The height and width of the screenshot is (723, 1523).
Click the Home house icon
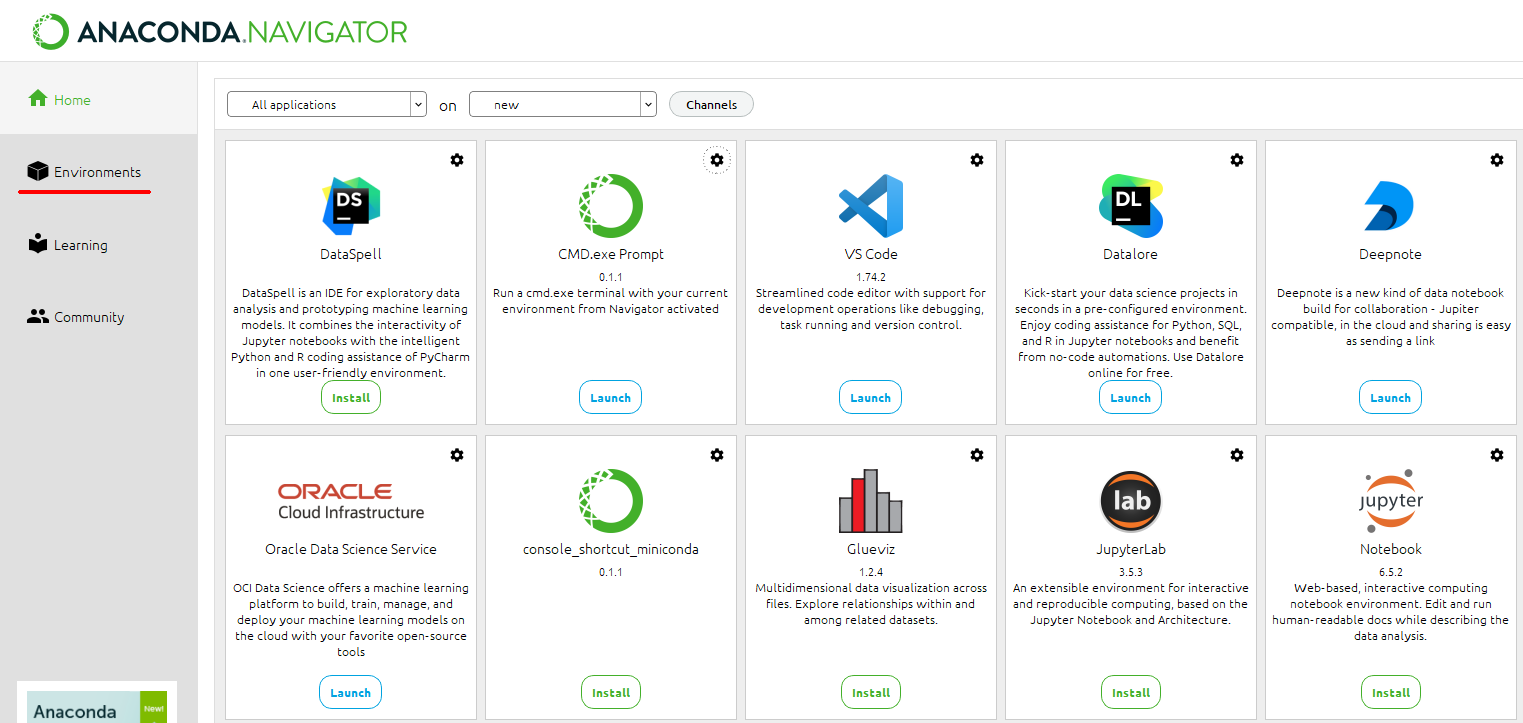pos(38,99)
